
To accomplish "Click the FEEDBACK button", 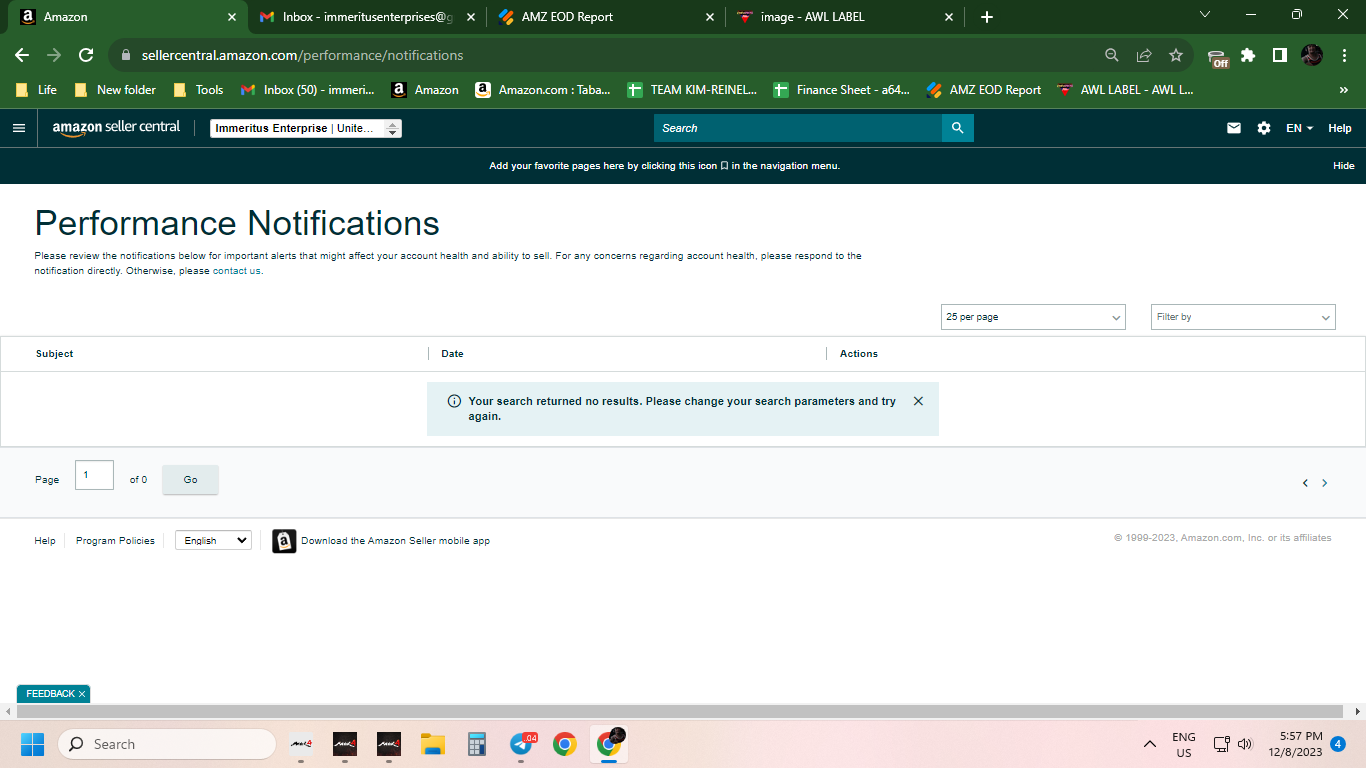I will click(50, 694).
